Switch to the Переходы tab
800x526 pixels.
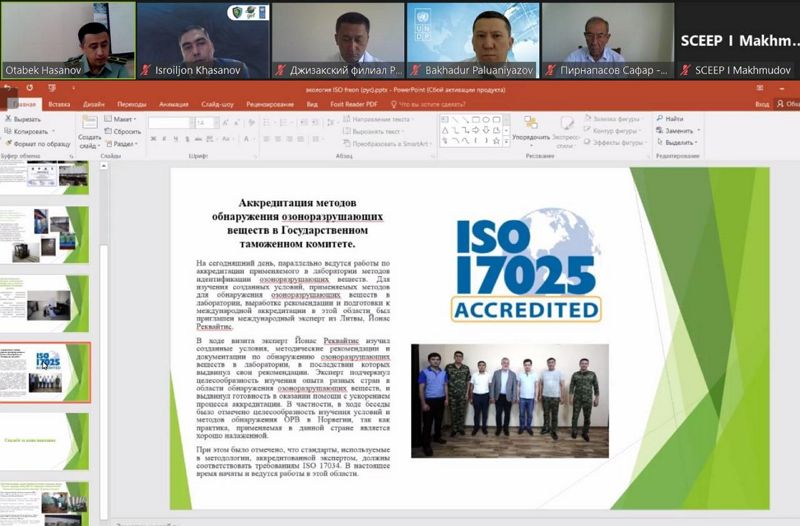tap(132, 104)
